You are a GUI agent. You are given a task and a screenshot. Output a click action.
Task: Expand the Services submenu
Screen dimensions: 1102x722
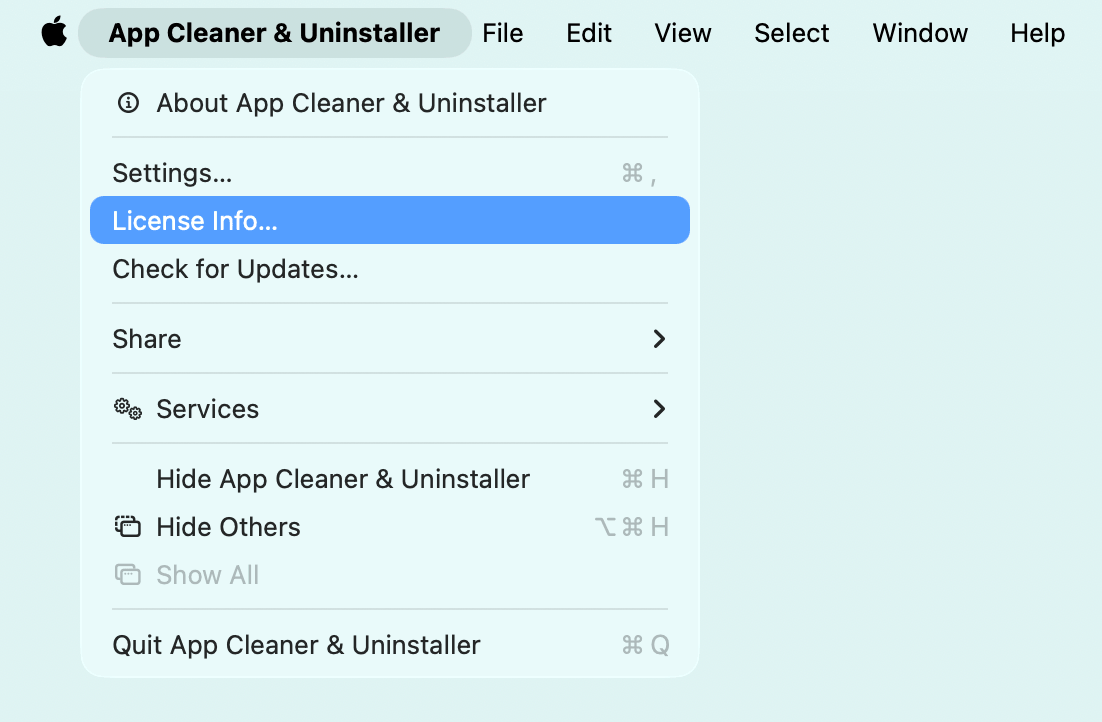pos(657,408)
